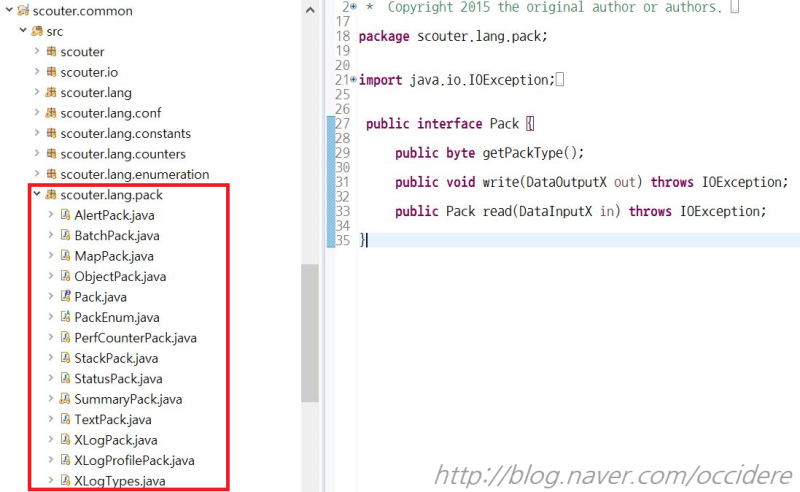Screen dimensions: 800x492
Task: Click the scouter.io package icon
Action: [x=51, y=71]
